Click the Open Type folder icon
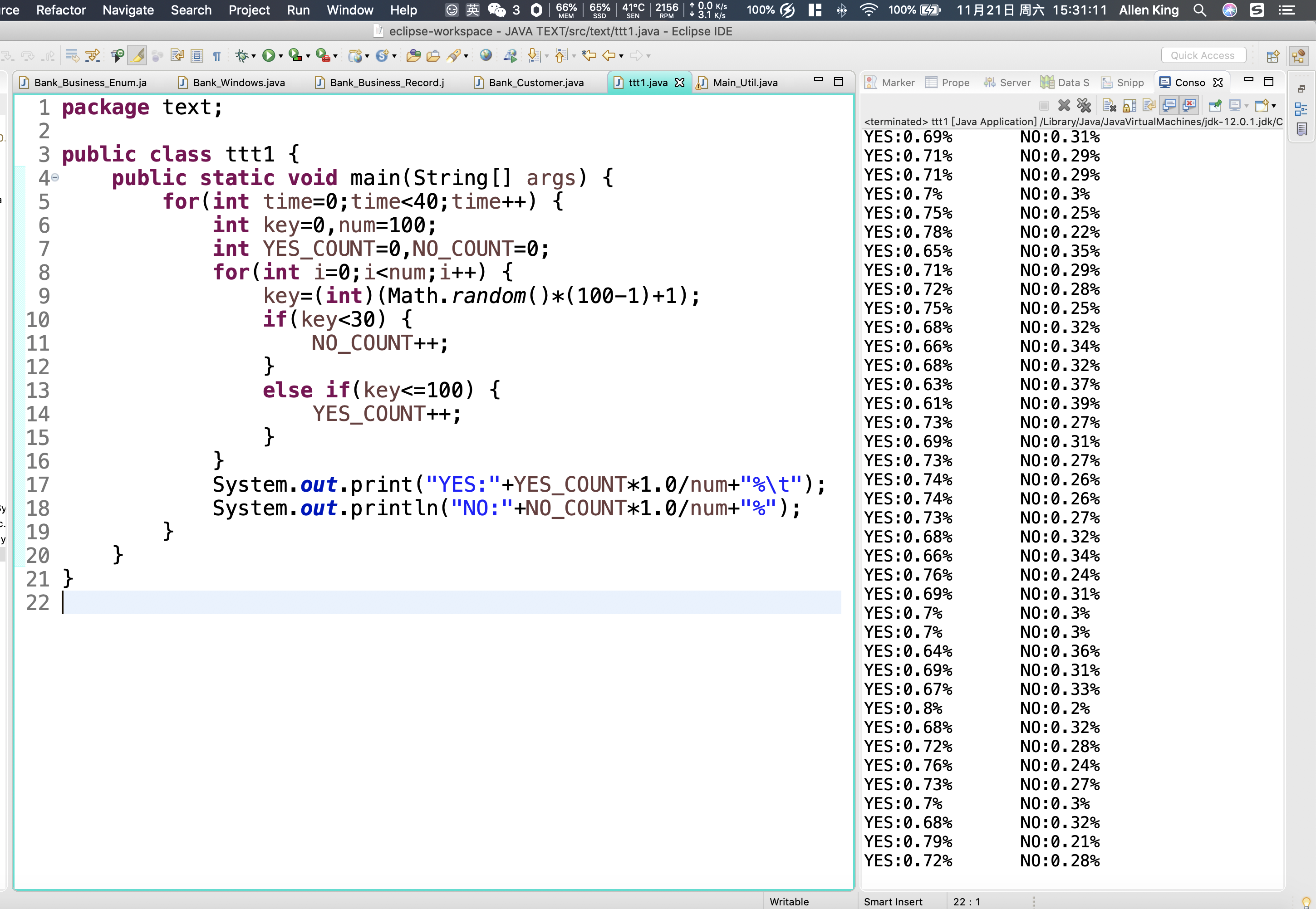 pyautogui.click(x=413, y=56)
